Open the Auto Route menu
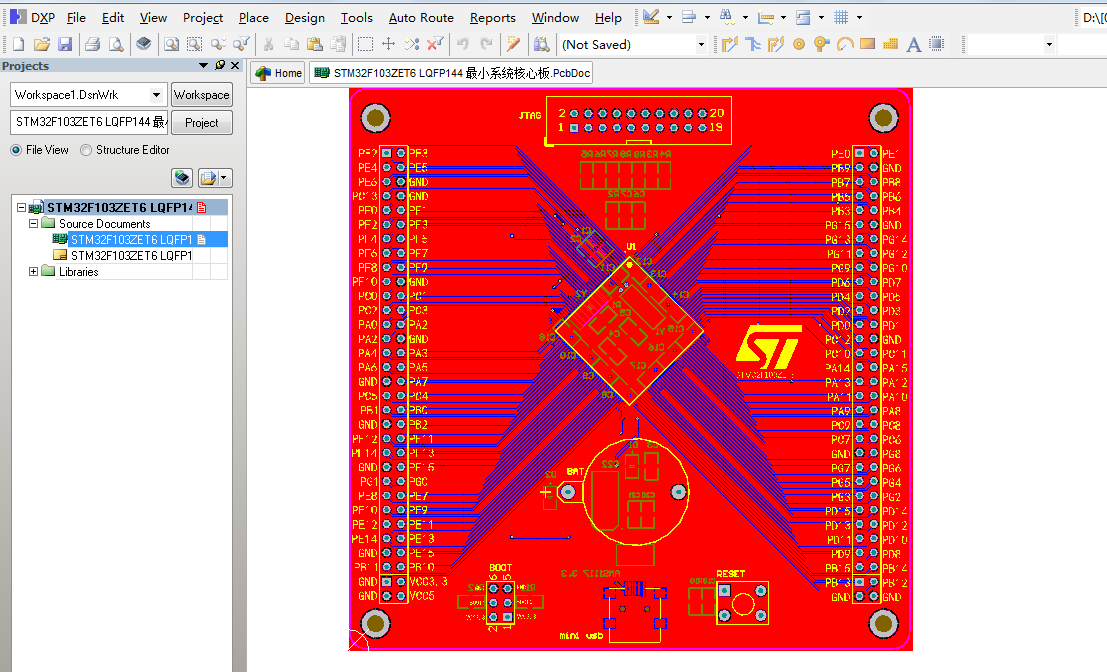The image size is (1107, 672). click(x=421, y=18)
